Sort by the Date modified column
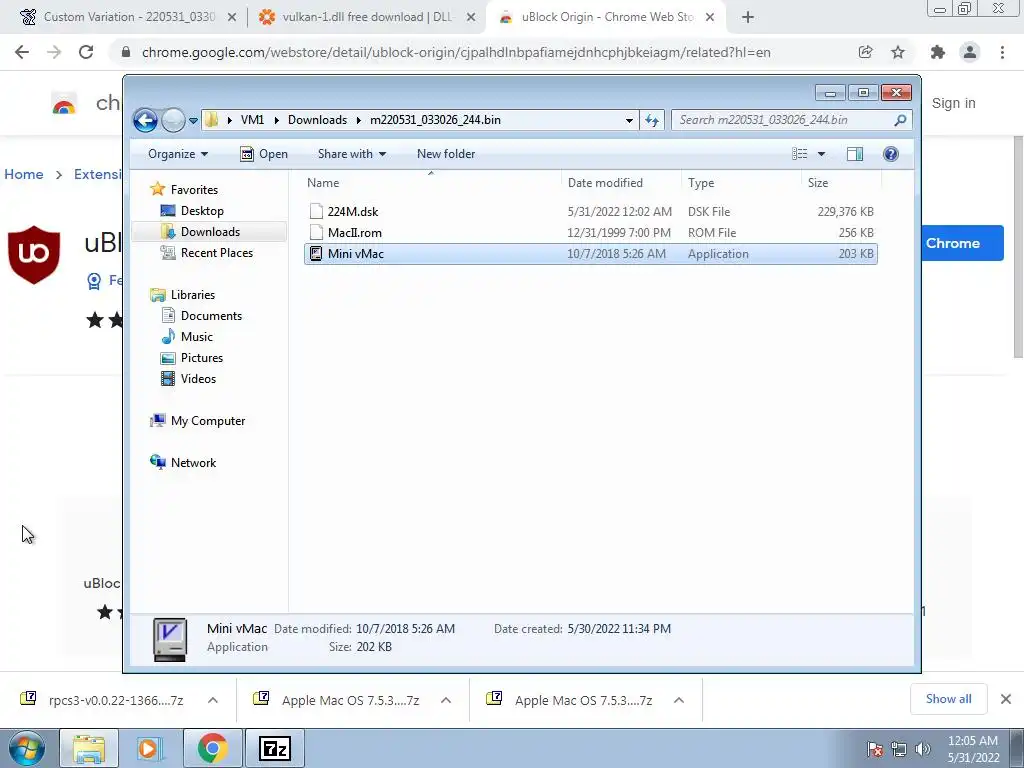This screenshot has height=768, width=1024. 620,183
